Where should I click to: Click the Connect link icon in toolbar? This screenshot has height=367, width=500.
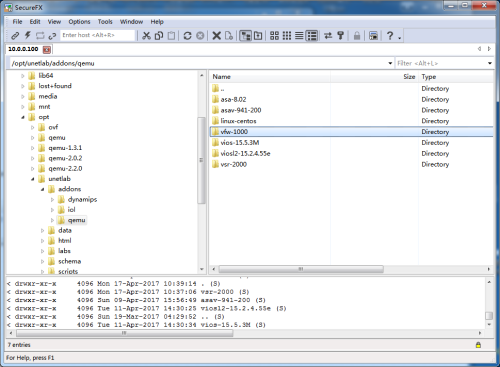click(15, 35)
